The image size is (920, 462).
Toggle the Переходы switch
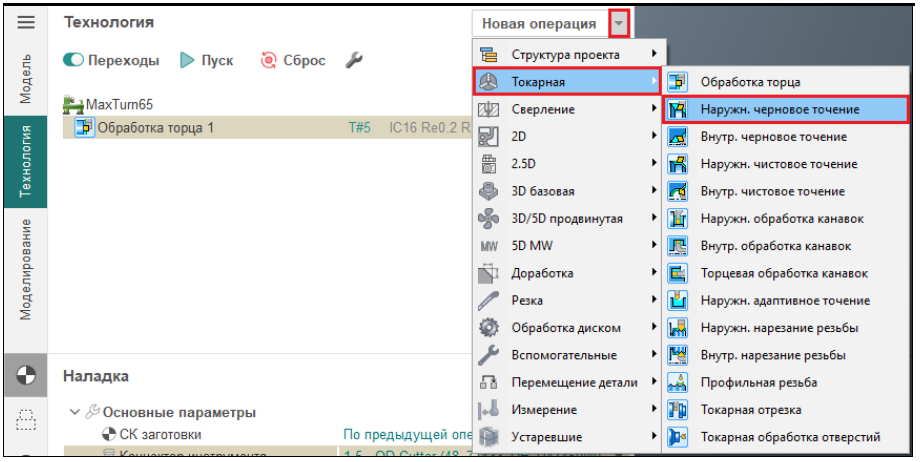74,61
